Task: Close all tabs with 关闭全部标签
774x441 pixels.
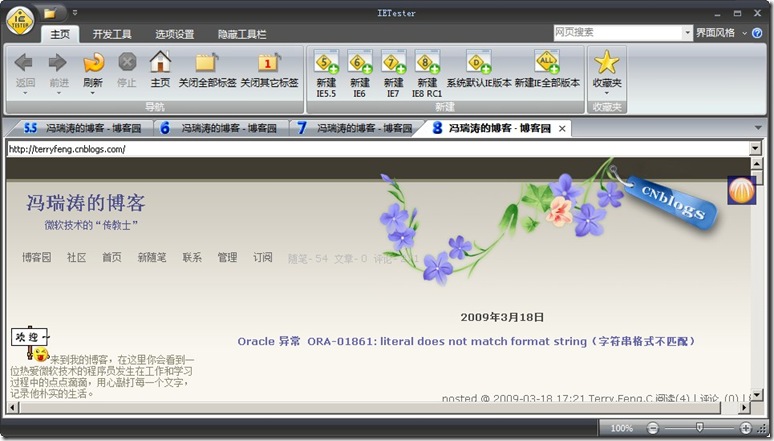Action: [x=207, y=70]
